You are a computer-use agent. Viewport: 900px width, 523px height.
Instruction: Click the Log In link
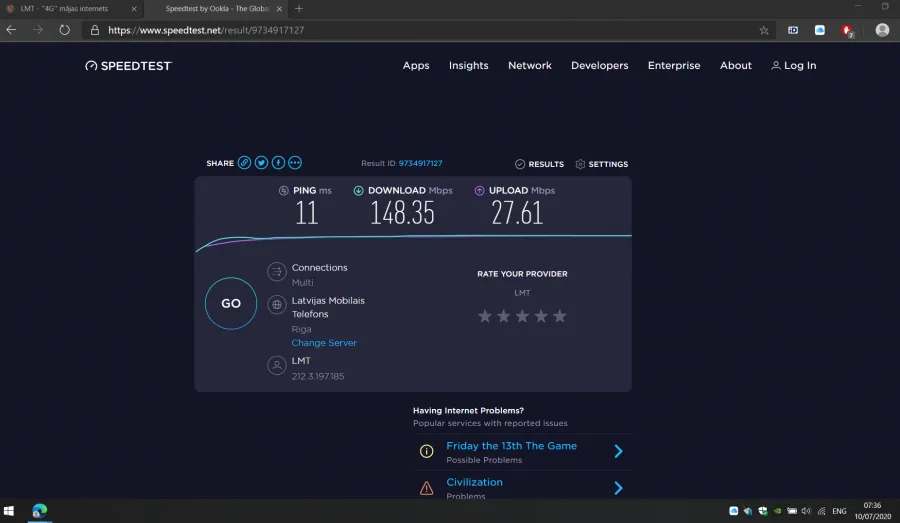800,65
